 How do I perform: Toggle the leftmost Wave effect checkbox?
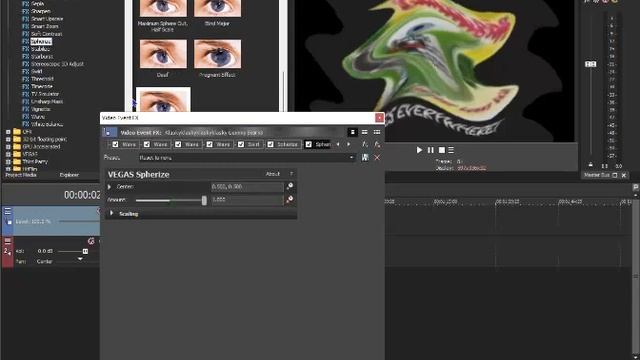[x=116, y=144]
